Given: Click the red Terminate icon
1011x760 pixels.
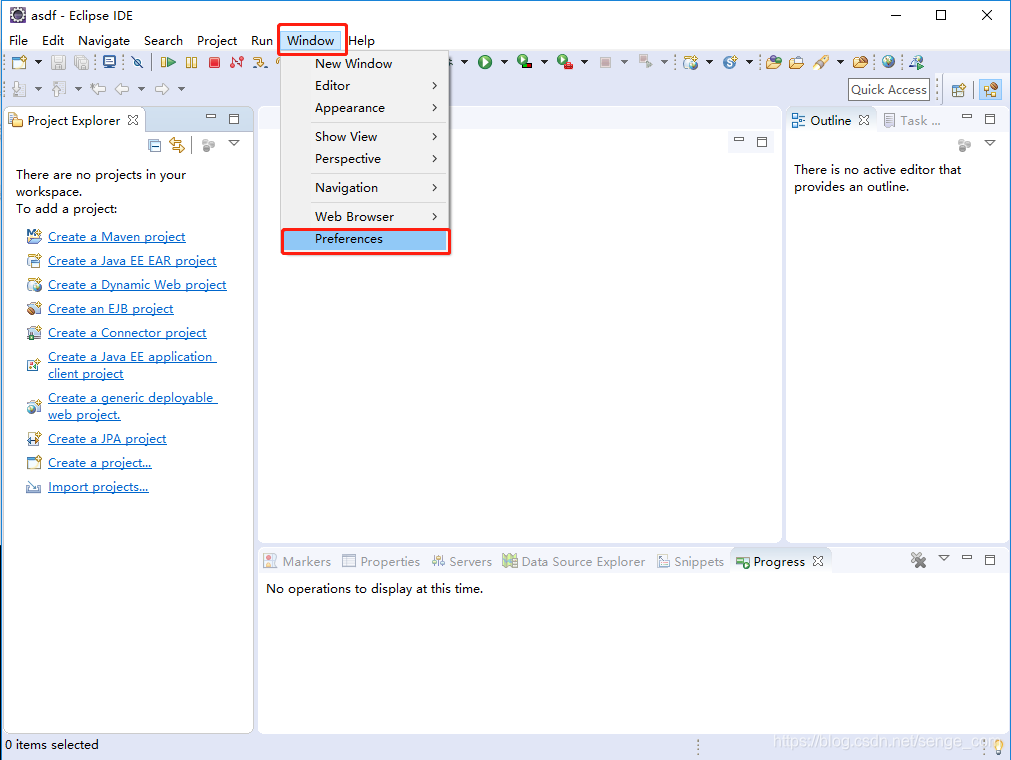Looking at the screenshot, I should pos(214,63).
